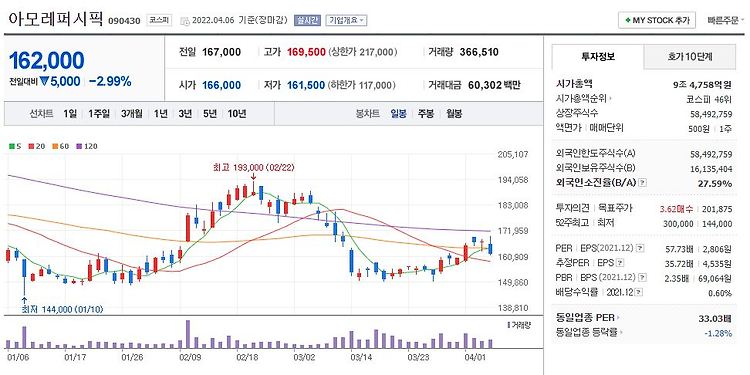Screen dimensions: 750x375
Task: Click the 아모레퍼시픽 stock name heading
Action: (x=55, y=19)
